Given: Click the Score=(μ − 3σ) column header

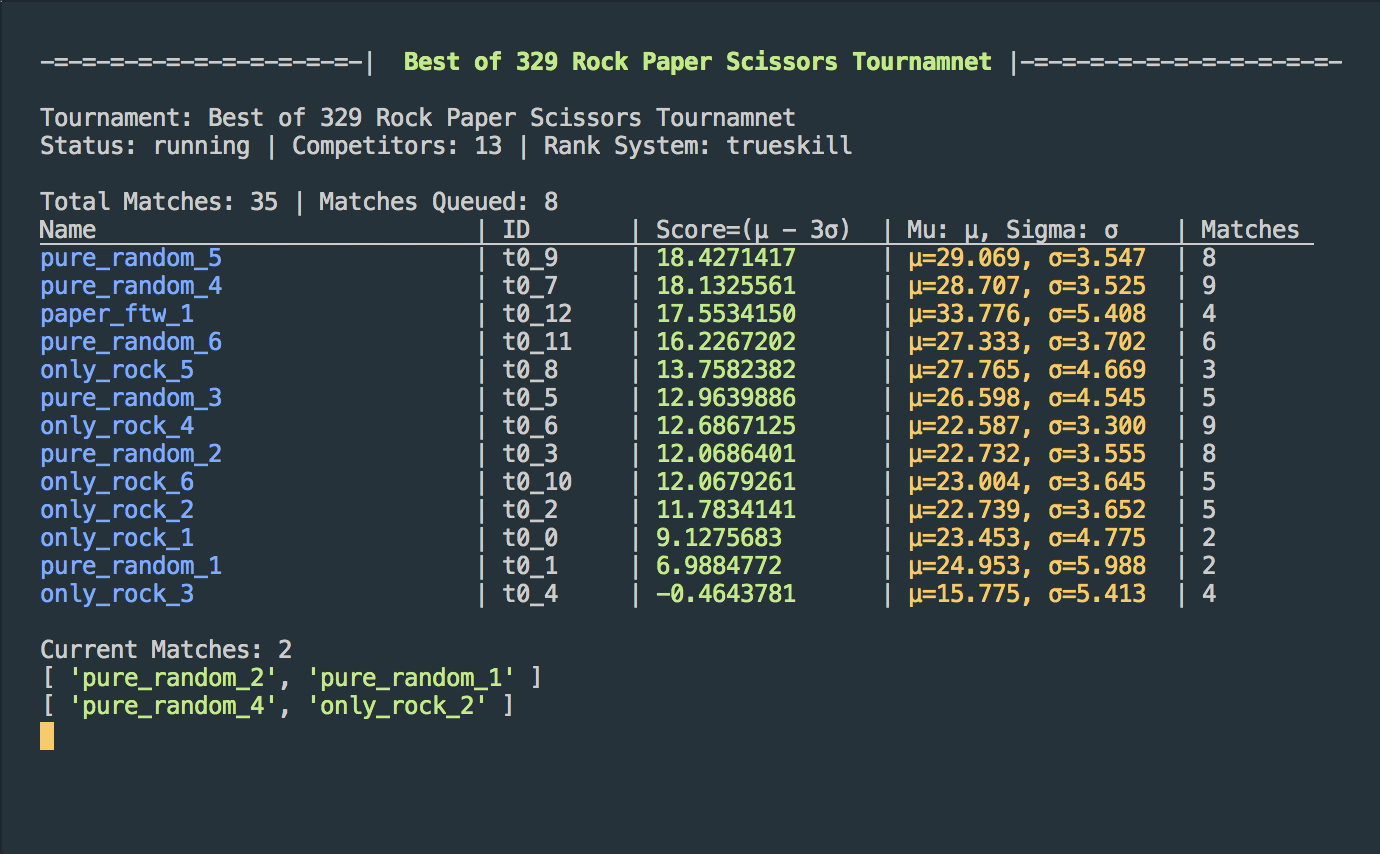Looking at the screenshot, I should tap(753, 230).
